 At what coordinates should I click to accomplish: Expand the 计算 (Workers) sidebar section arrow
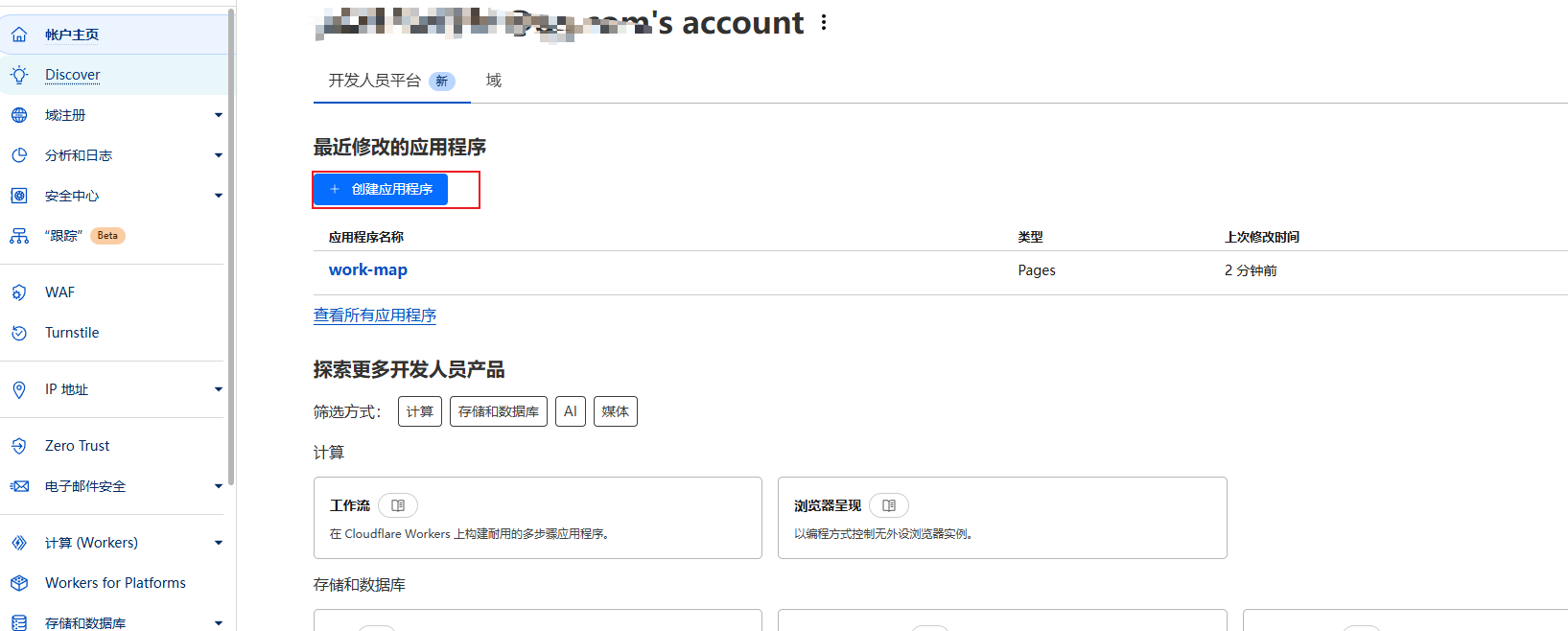219,543
